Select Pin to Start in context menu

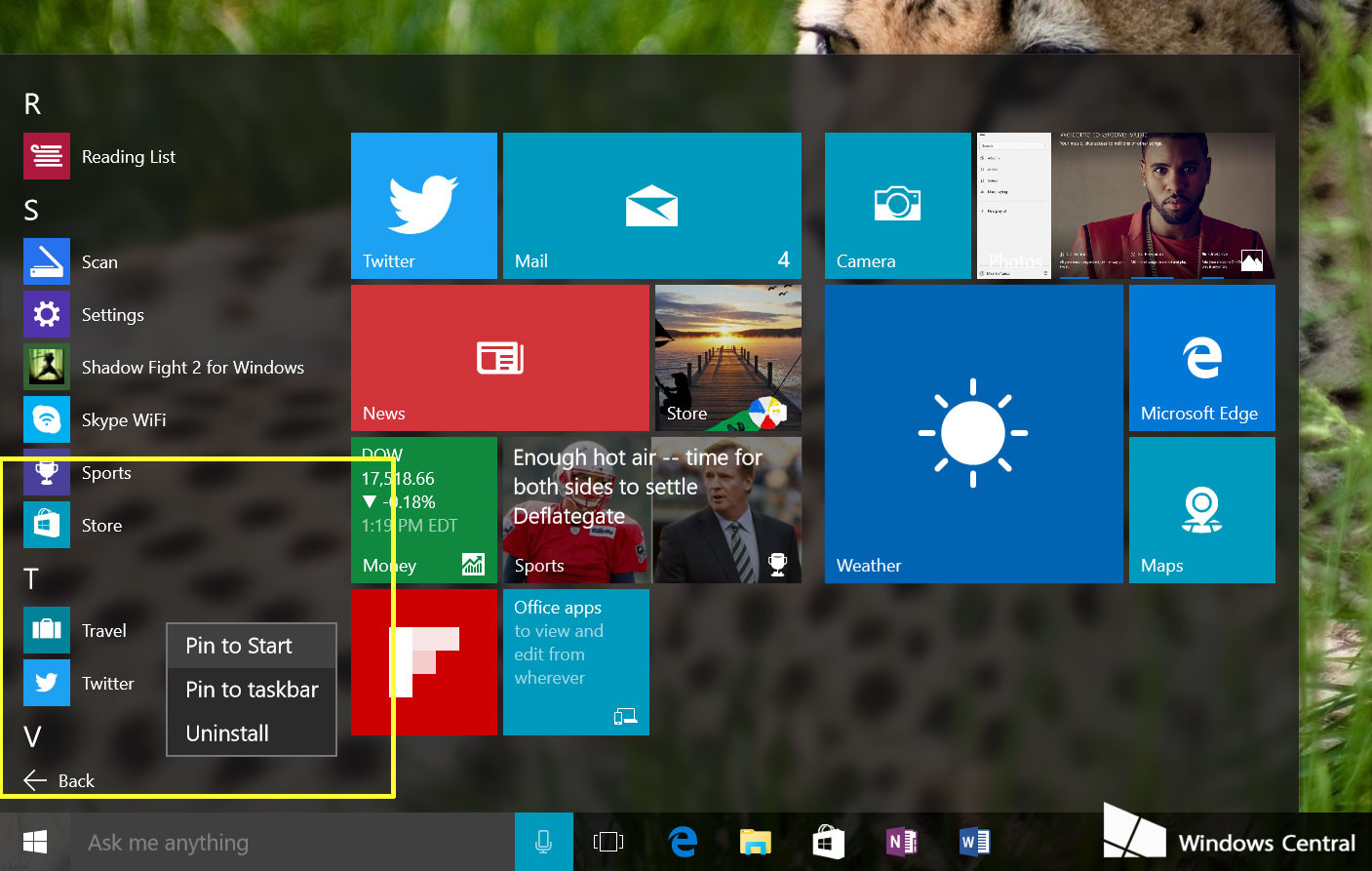252,646
